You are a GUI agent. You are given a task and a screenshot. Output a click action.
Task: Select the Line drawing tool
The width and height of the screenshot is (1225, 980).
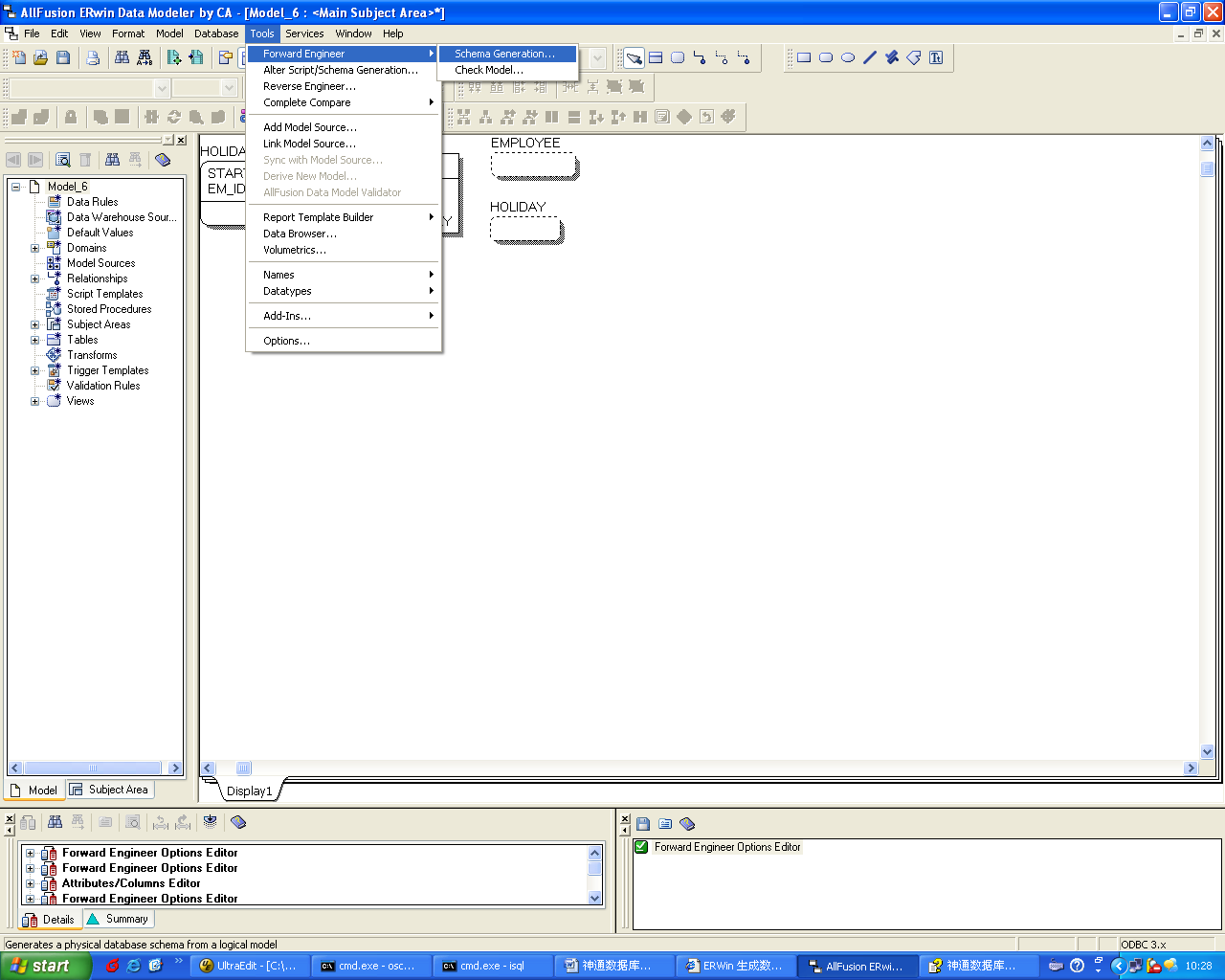click(870, 58)
